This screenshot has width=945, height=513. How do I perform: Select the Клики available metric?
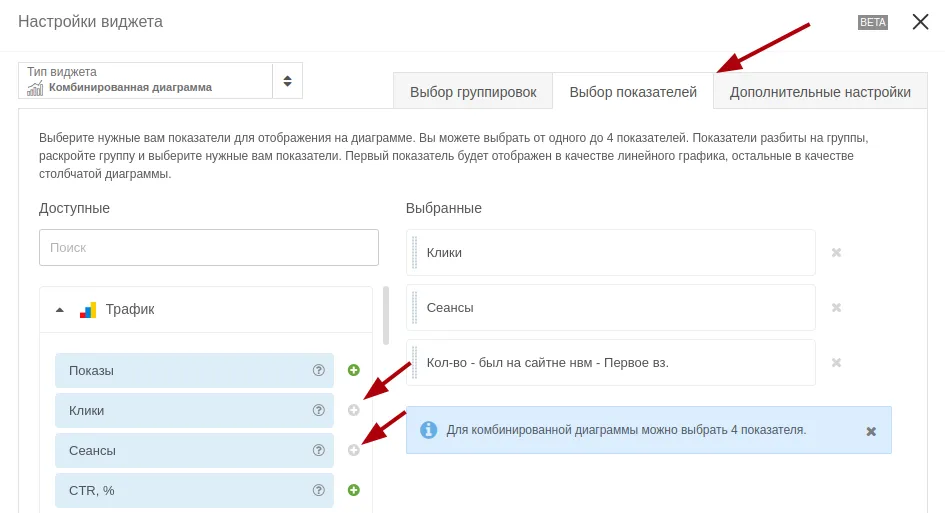click(x=194, y=410)
